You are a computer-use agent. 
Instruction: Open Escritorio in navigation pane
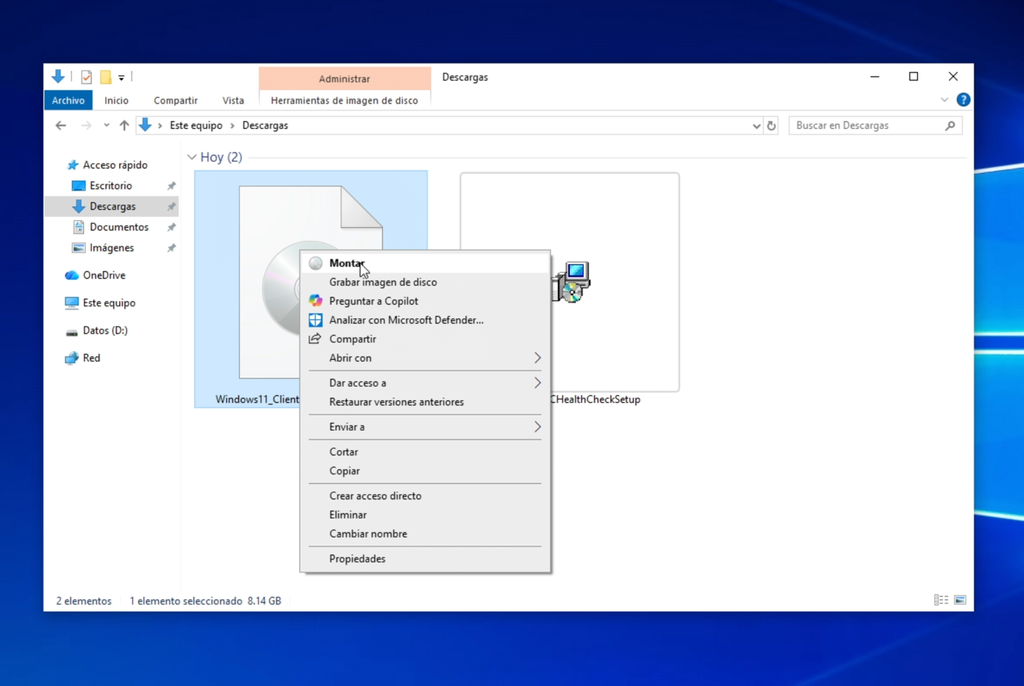tap(110, 186)
